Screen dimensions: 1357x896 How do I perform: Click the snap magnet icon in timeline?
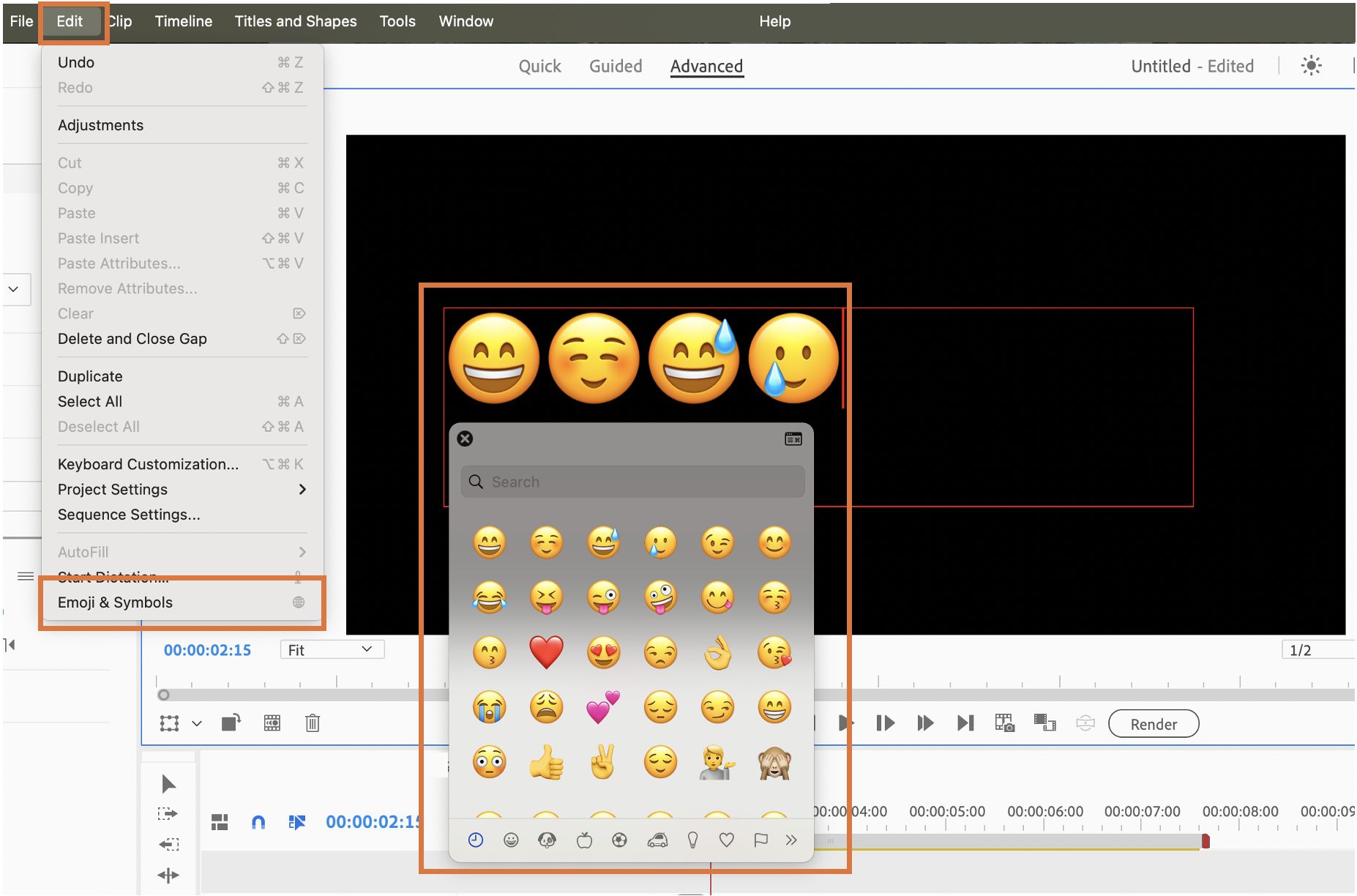click(x=258, y=822)
